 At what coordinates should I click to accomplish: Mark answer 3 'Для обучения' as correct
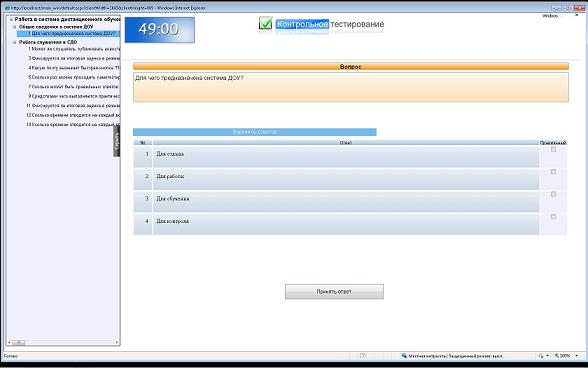[x=553, y=194]
